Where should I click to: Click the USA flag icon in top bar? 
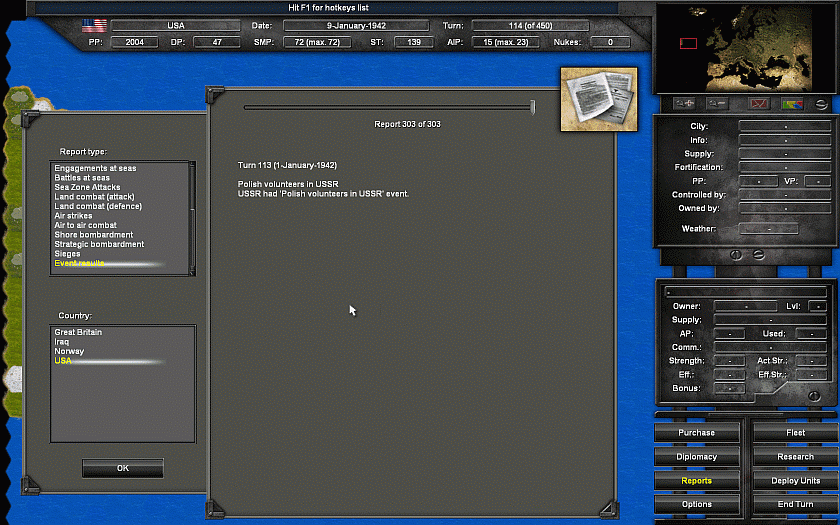(x=94, y=26)
